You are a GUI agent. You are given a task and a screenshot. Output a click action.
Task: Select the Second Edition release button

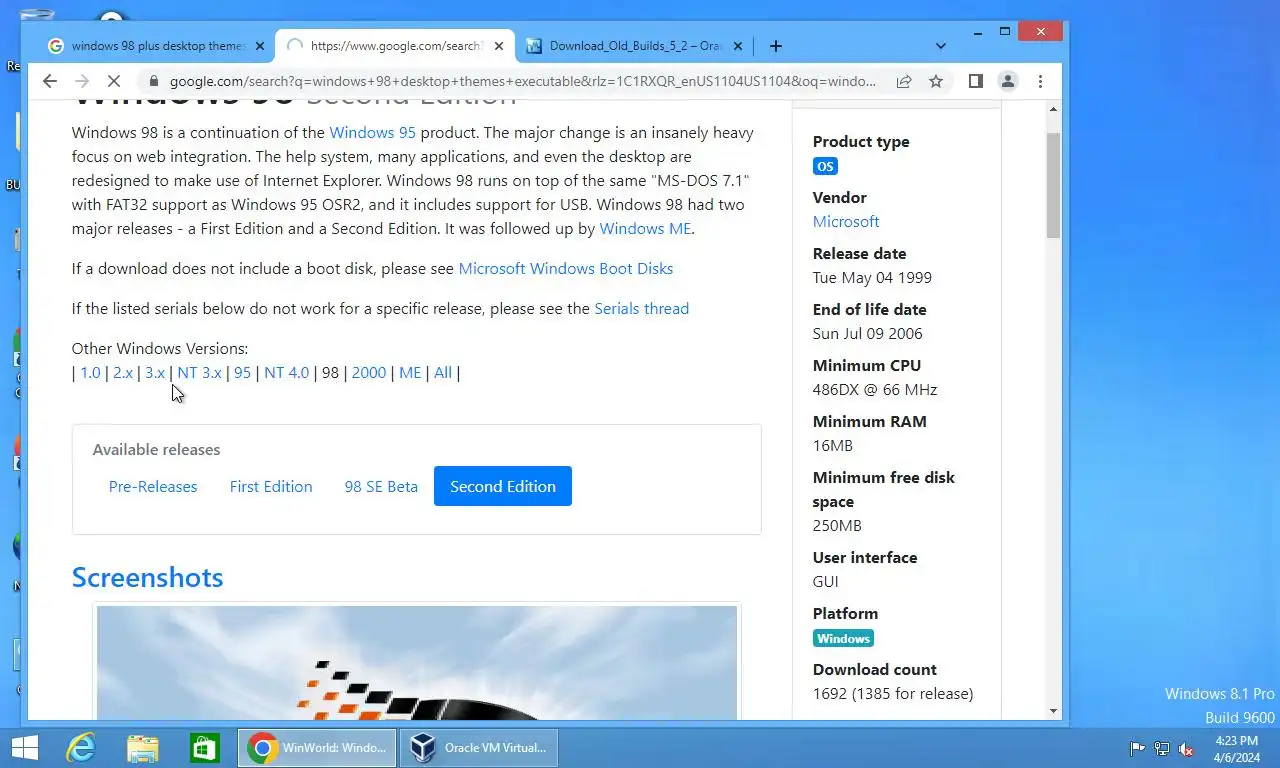pyautogui.click(x=503, y=486)
